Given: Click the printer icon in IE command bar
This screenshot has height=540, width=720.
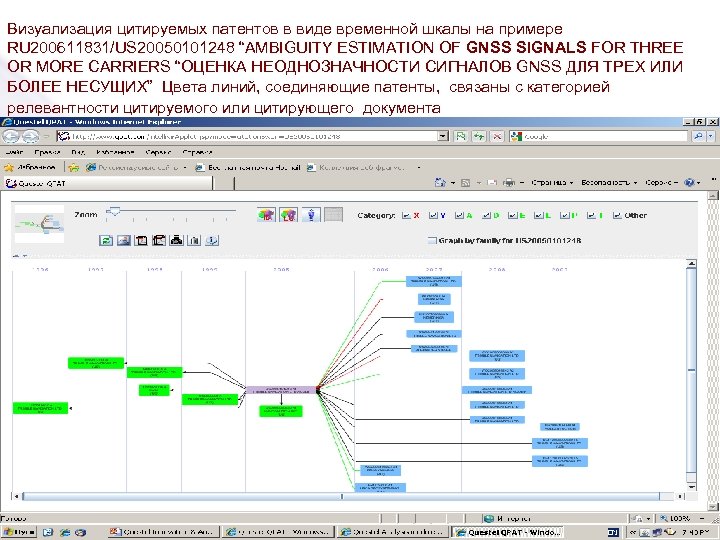Looking at the screenshot, I should pyautogui.click(x=508, y=183).
